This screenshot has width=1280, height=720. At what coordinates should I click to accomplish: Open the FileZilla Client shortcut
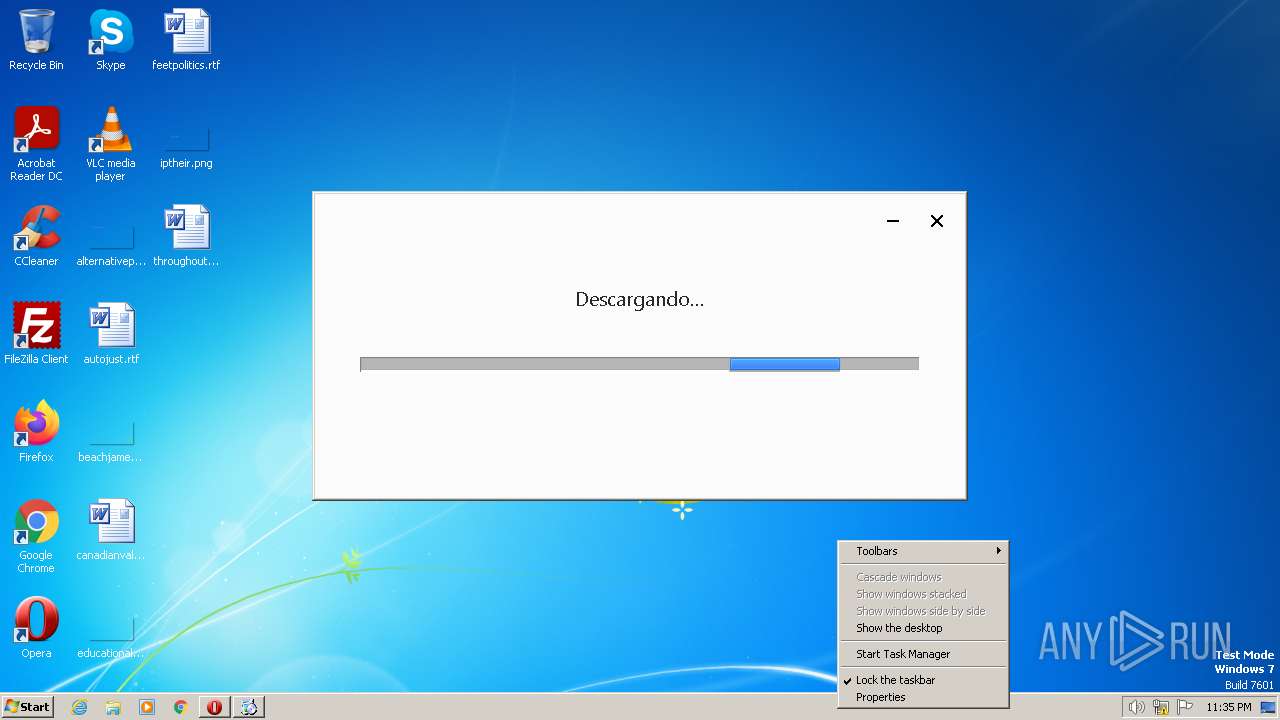36,334
